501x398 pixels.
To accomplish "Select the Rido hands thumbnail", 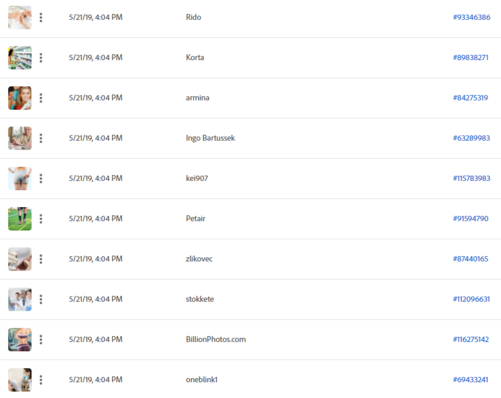I will (20, 17).
